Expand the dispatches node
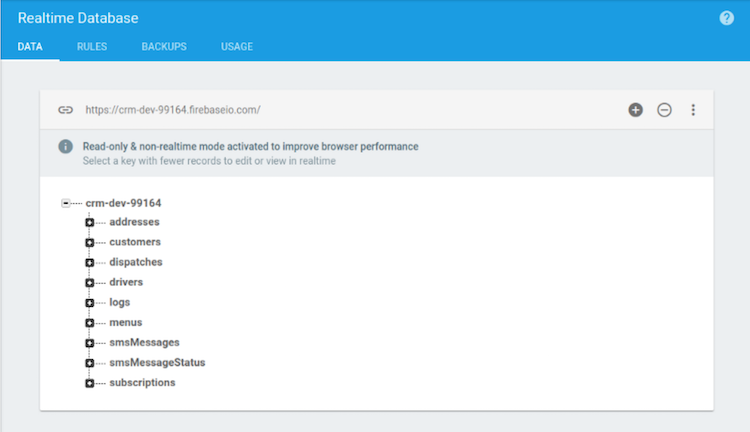The width and height of the screenshot is (750, 432). pos(89,263)
